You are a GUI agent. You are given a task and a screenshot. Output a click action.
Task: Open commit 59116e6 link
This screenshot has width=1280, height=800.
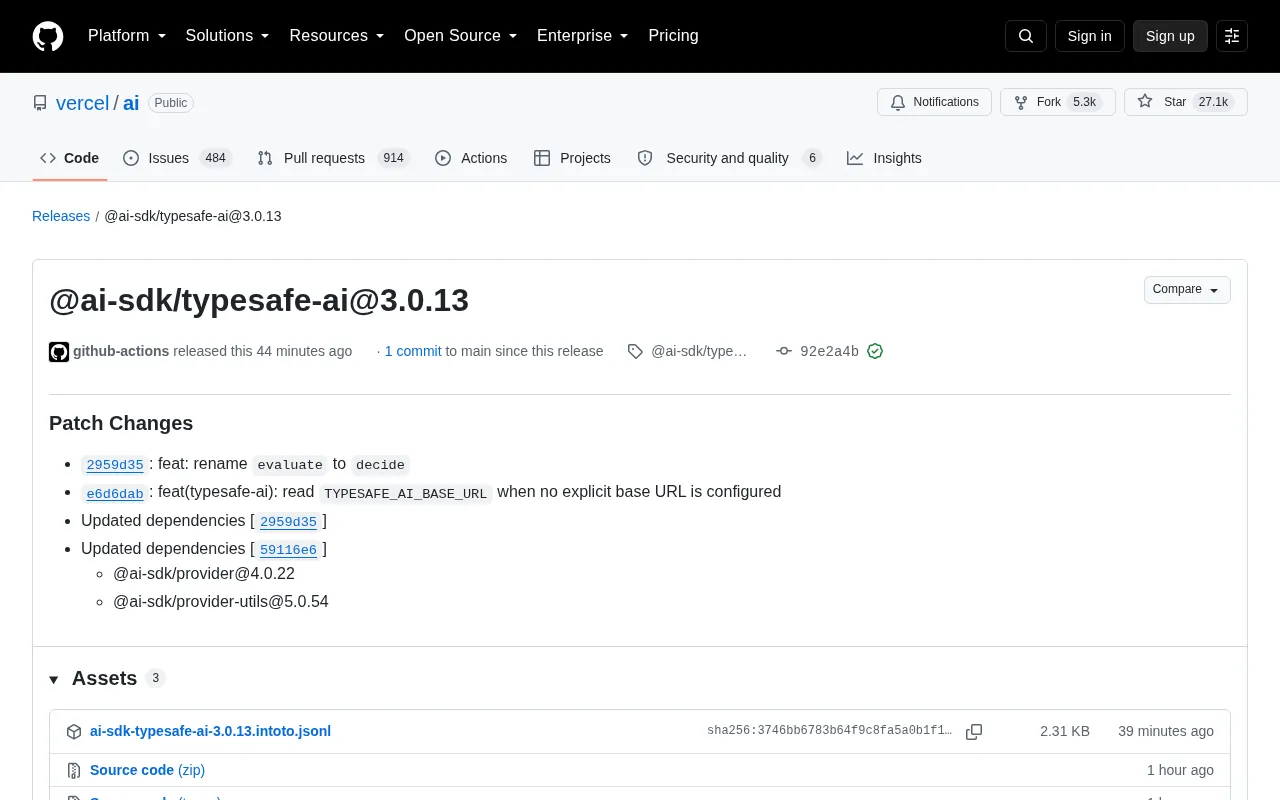tap(288, 550)
